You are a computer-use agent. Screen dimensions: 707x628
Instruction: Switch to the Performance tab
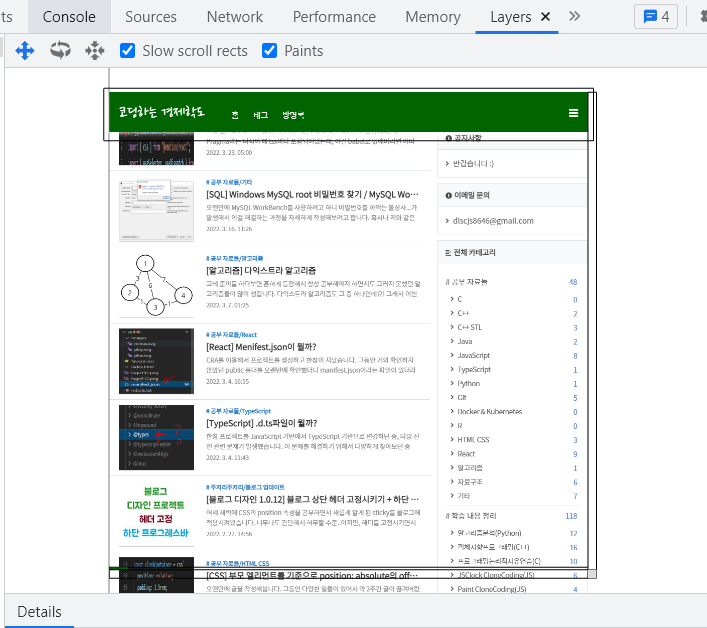tap(334, 17)
